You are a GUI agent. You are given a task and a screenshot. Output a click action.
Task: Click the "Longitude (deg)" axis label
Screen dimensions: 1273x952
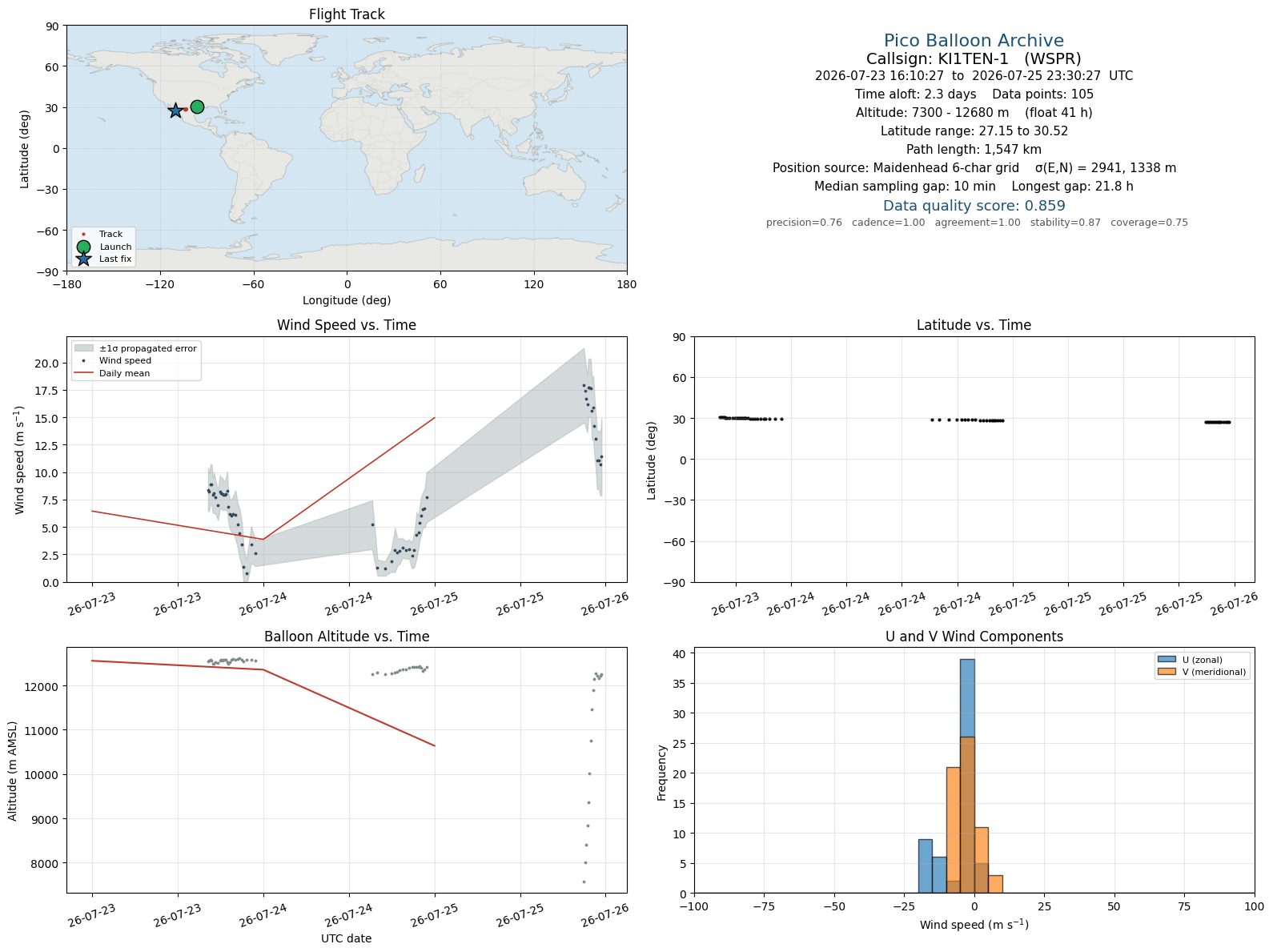[x=347, y=300]
